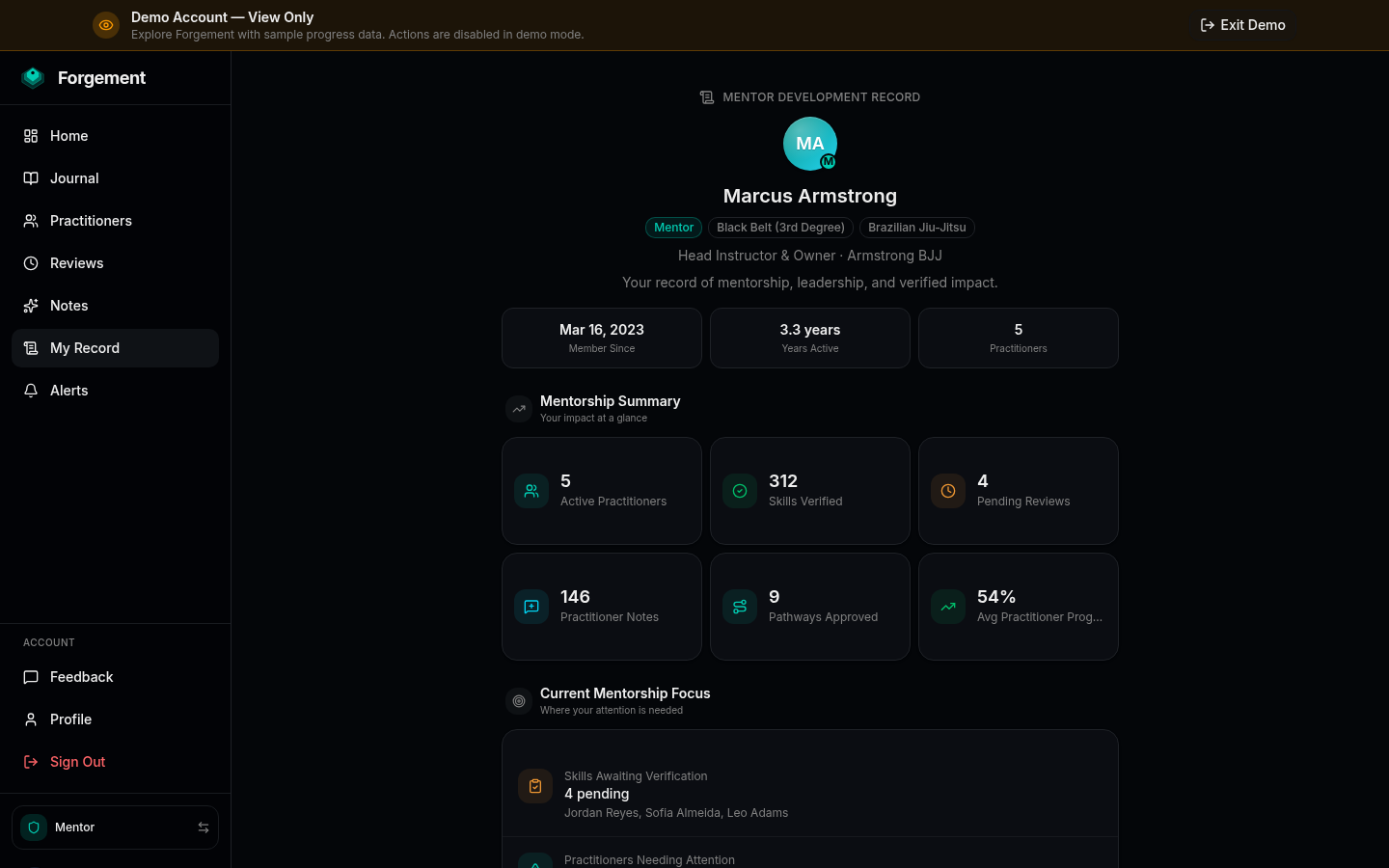1389x868 pixels.
Task: Click the 54% progress value
Action: tap(996, 597)
